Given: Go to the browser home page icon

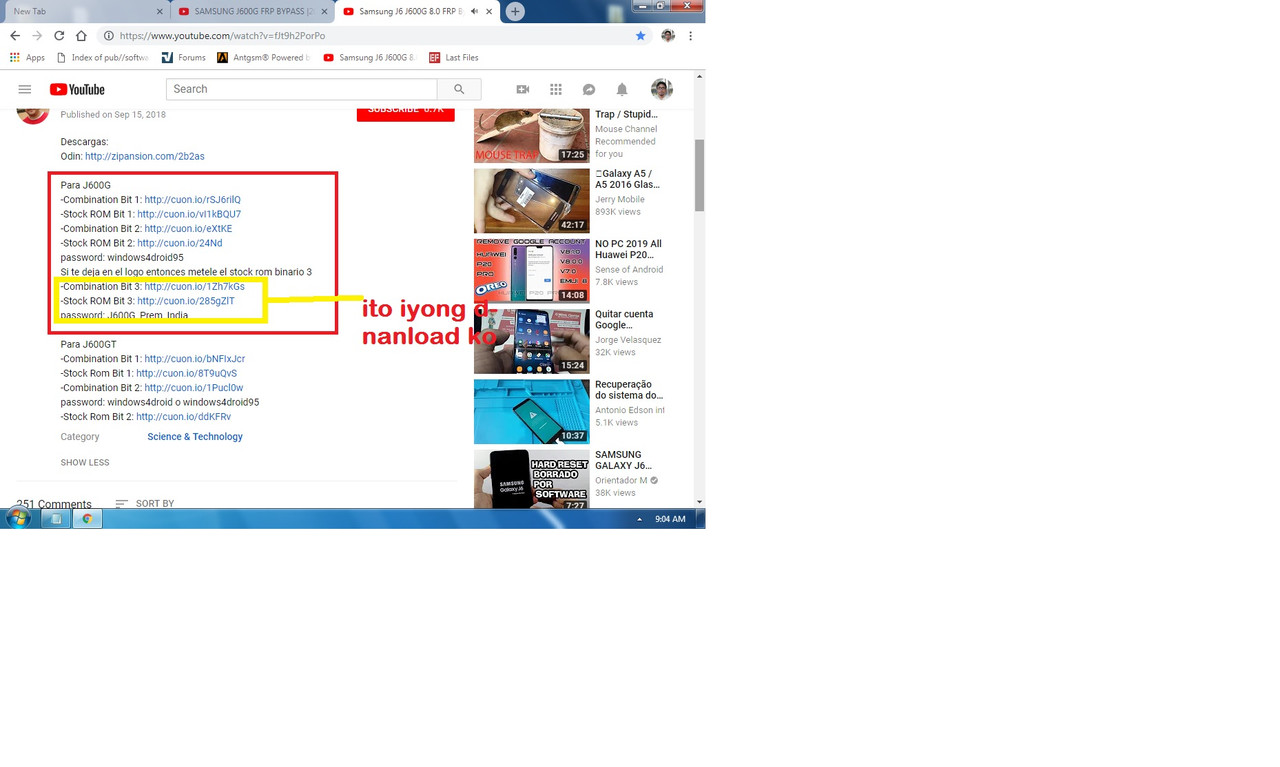Looking at the screenshot, I should click(81, 36).
